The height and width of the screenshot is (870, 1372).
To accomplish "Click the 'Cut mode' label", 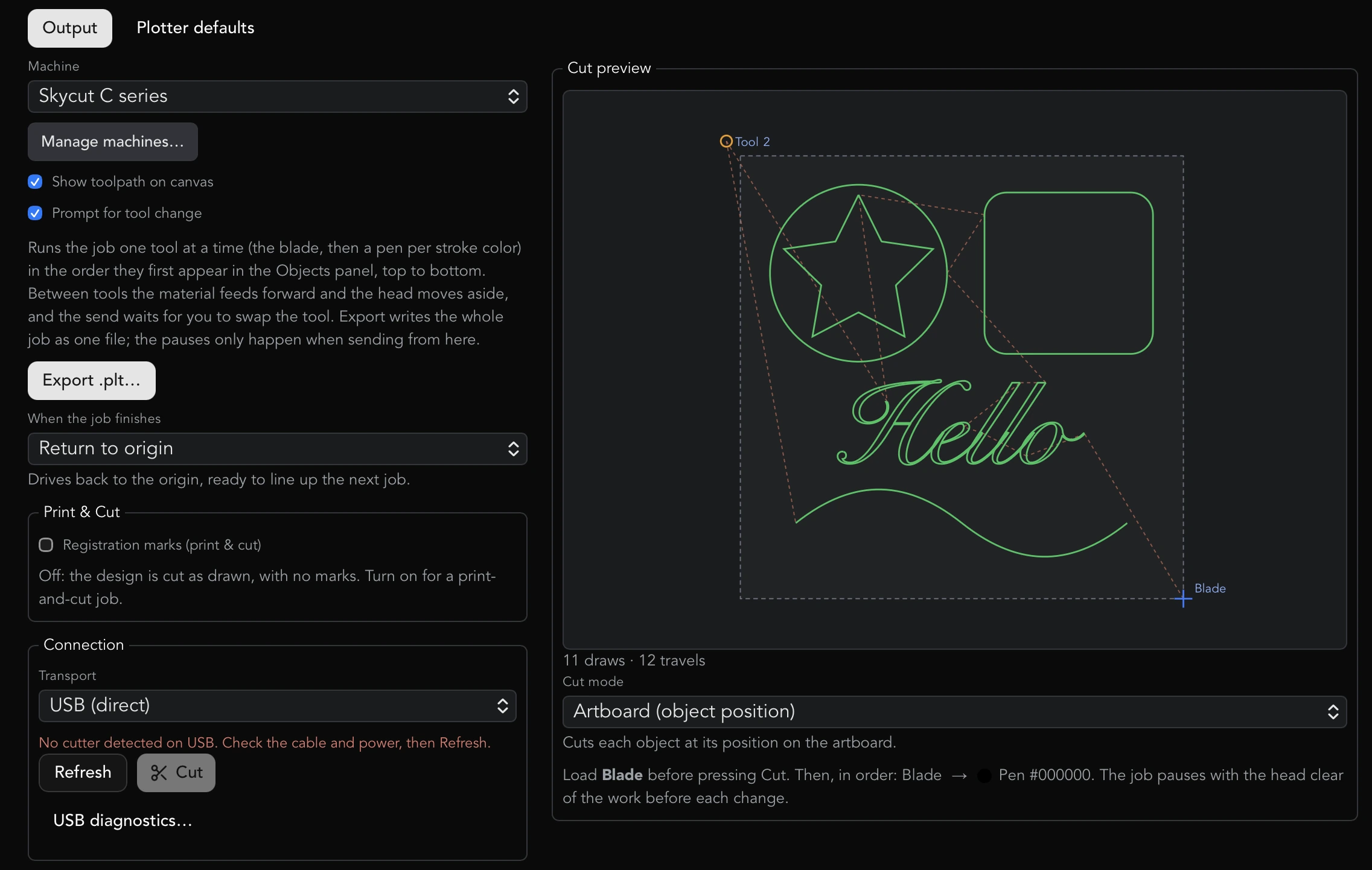I will click(593, 682).
